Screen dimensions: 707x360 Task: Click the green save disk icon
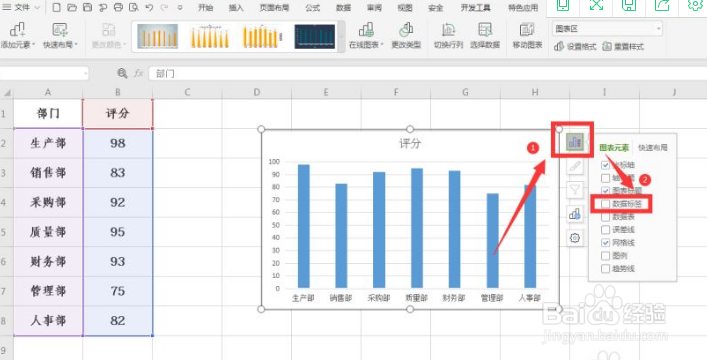[x=629, y=5]
